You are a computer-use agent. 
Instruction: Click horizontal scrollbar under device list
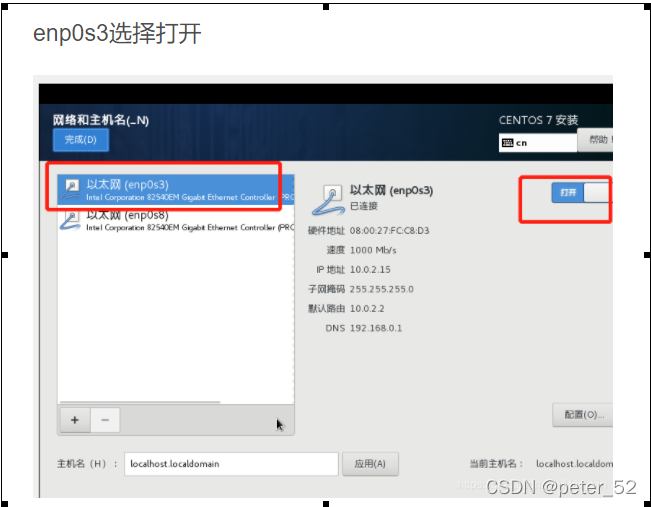coord(140,402)
